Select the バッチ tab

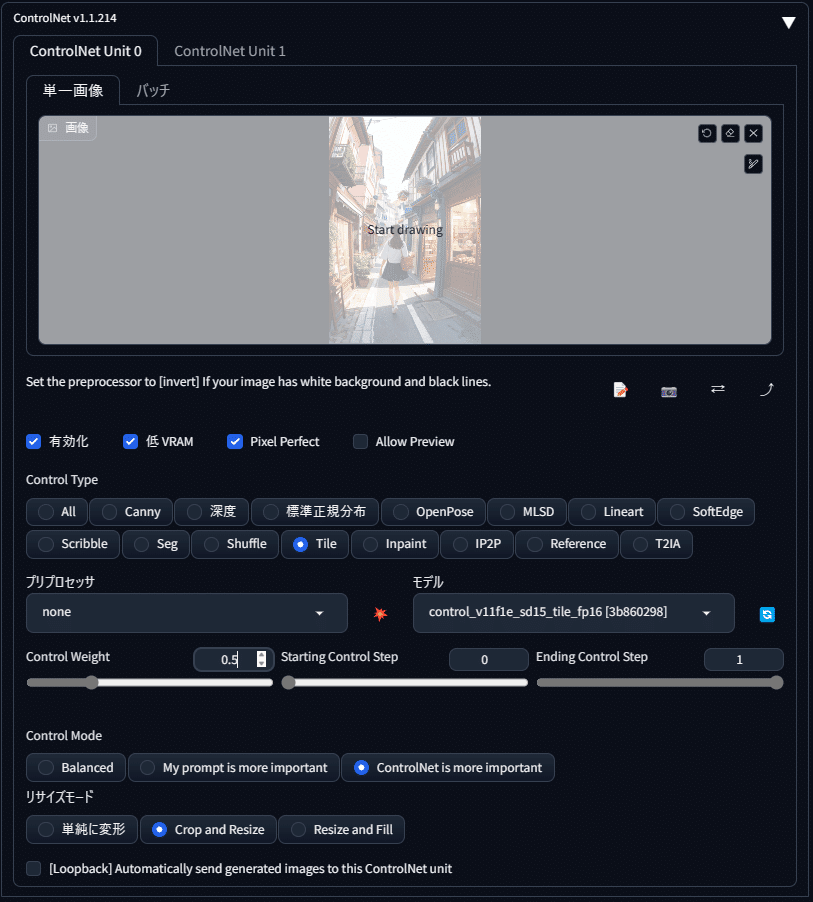[153, 90]
